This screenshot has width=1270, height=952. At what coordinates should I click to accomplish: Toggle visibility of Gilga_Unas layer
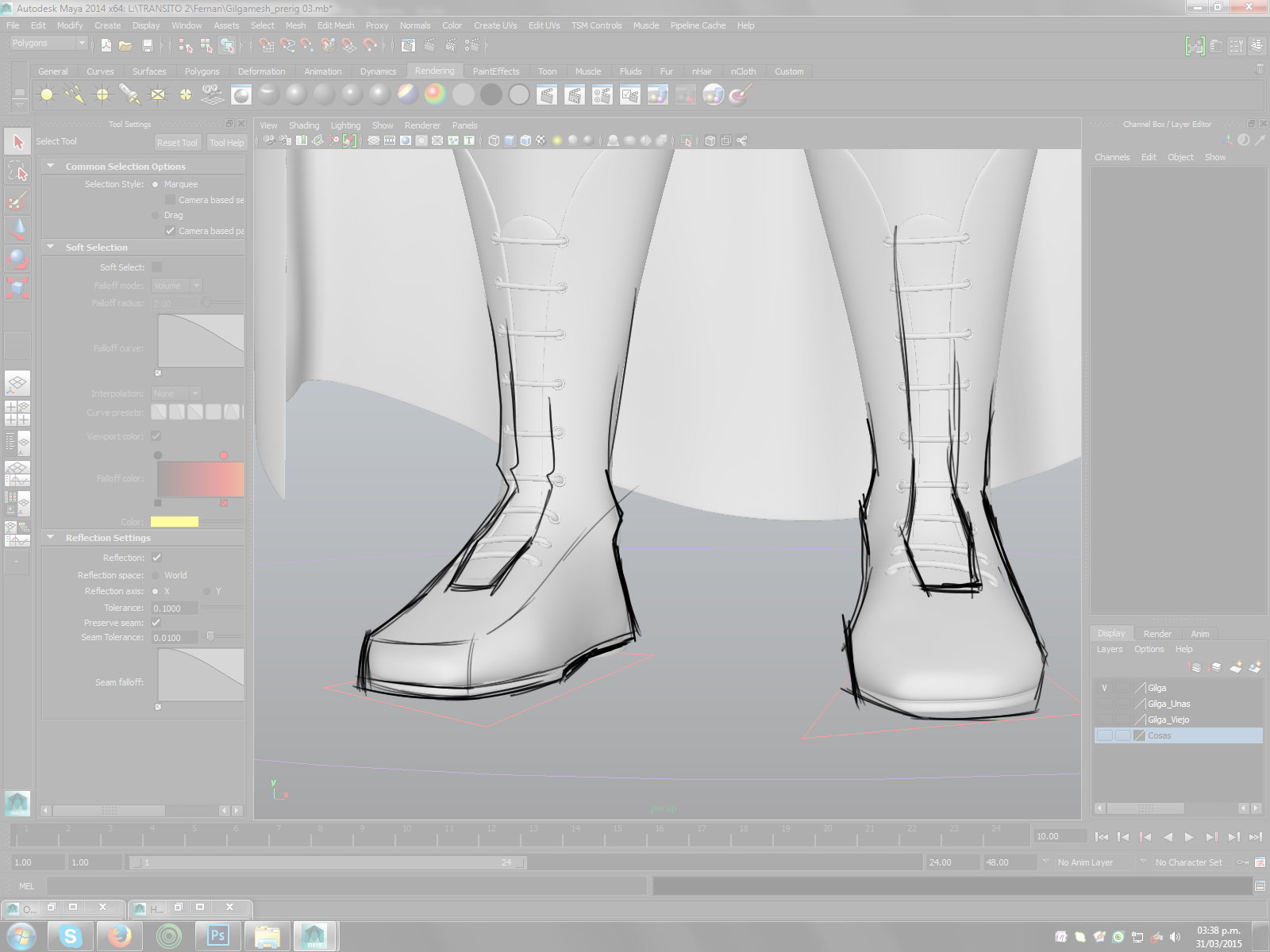coord(1104,704)
